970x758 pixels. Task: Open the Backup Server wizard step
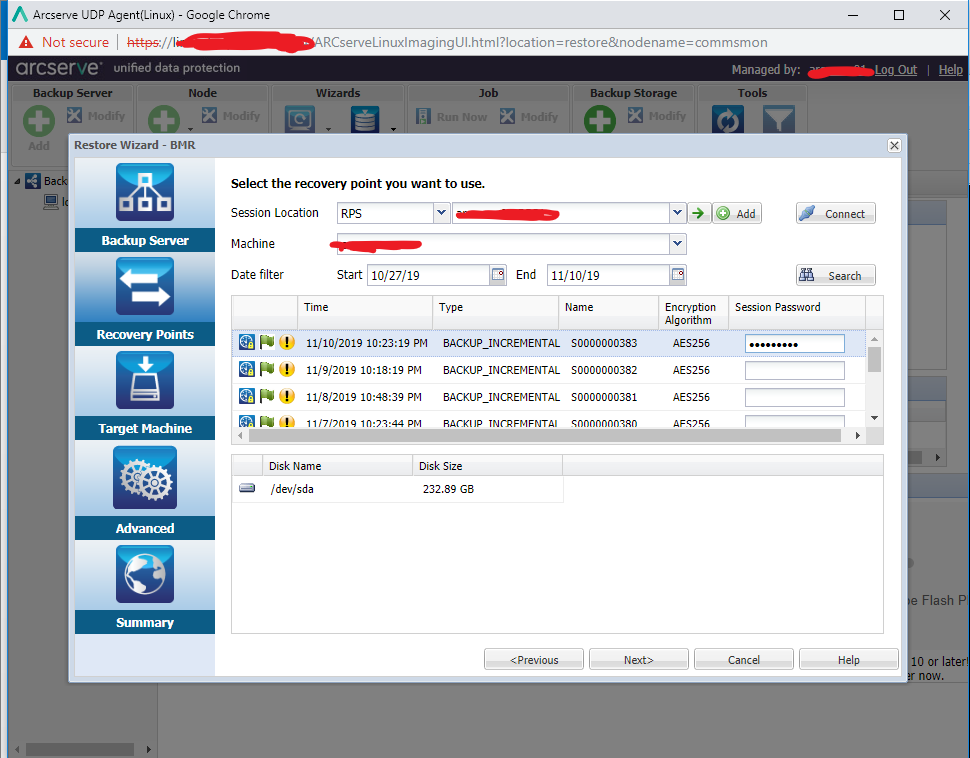[x=145, y=204]
